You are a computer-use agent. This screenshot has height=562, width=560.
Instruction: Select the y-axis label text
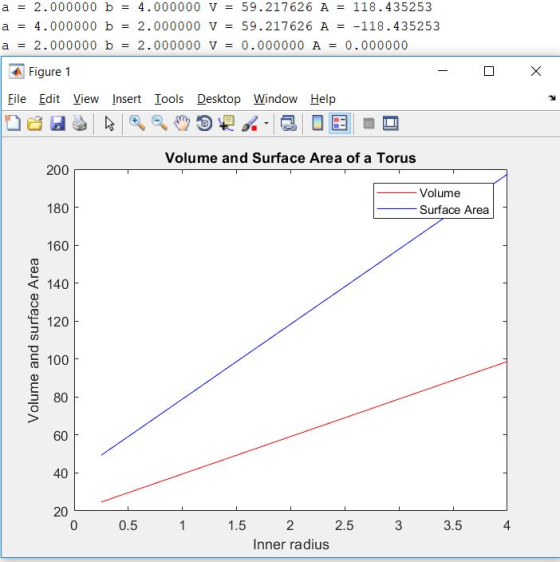tap(33, 340)
